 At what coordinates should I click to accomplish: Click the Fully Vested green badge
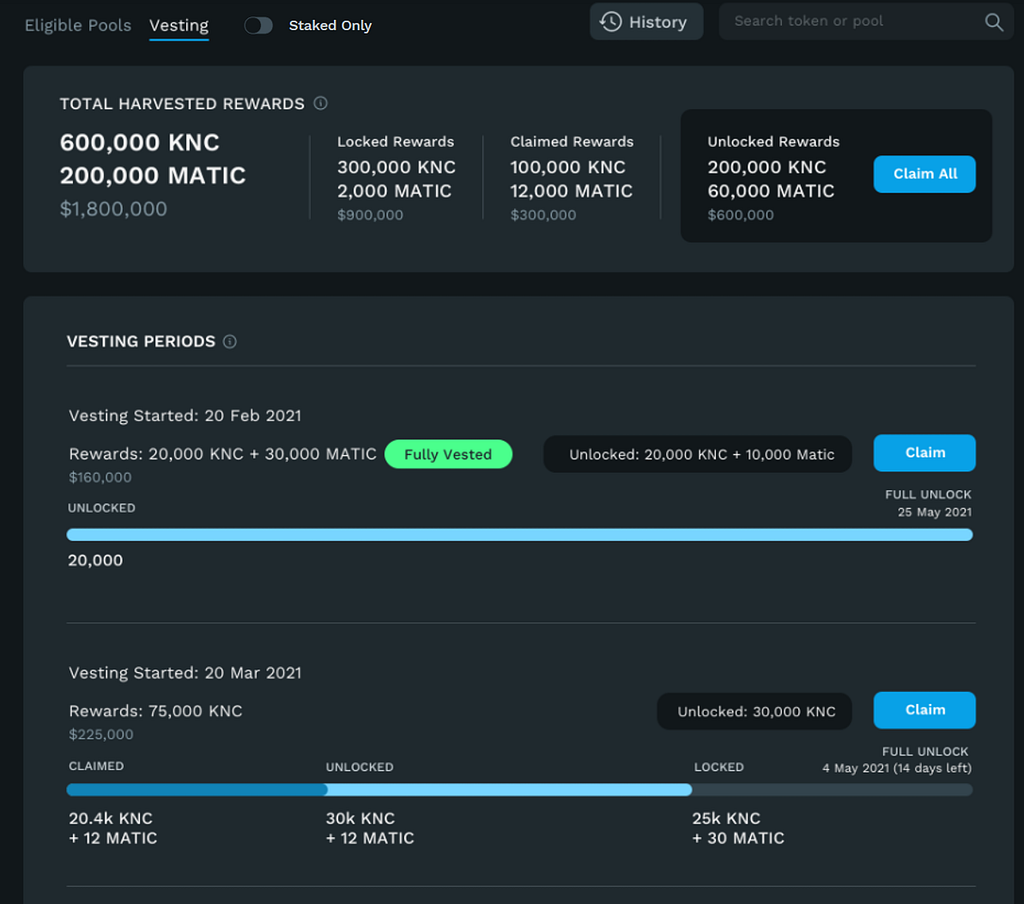448,454
